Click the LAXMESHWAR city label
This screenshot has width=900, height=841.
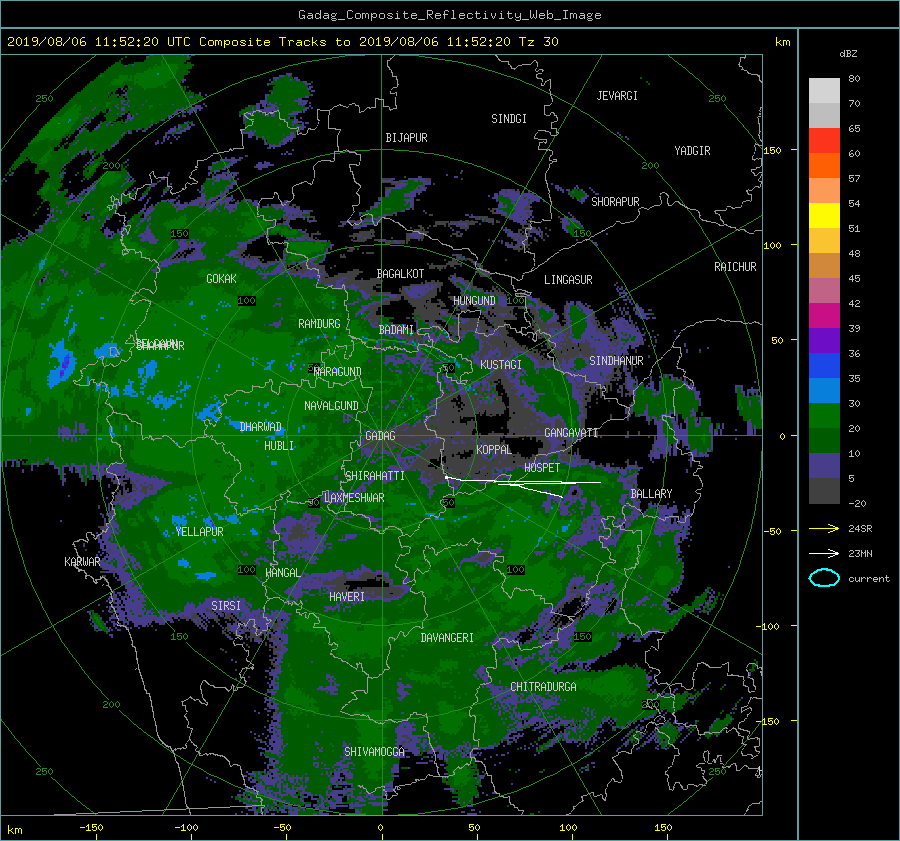(354, 498)
